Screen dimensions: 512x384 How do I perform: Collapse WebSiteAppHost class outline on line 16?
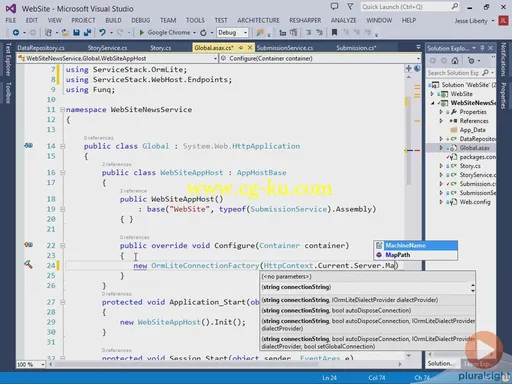tap(62, 172)
